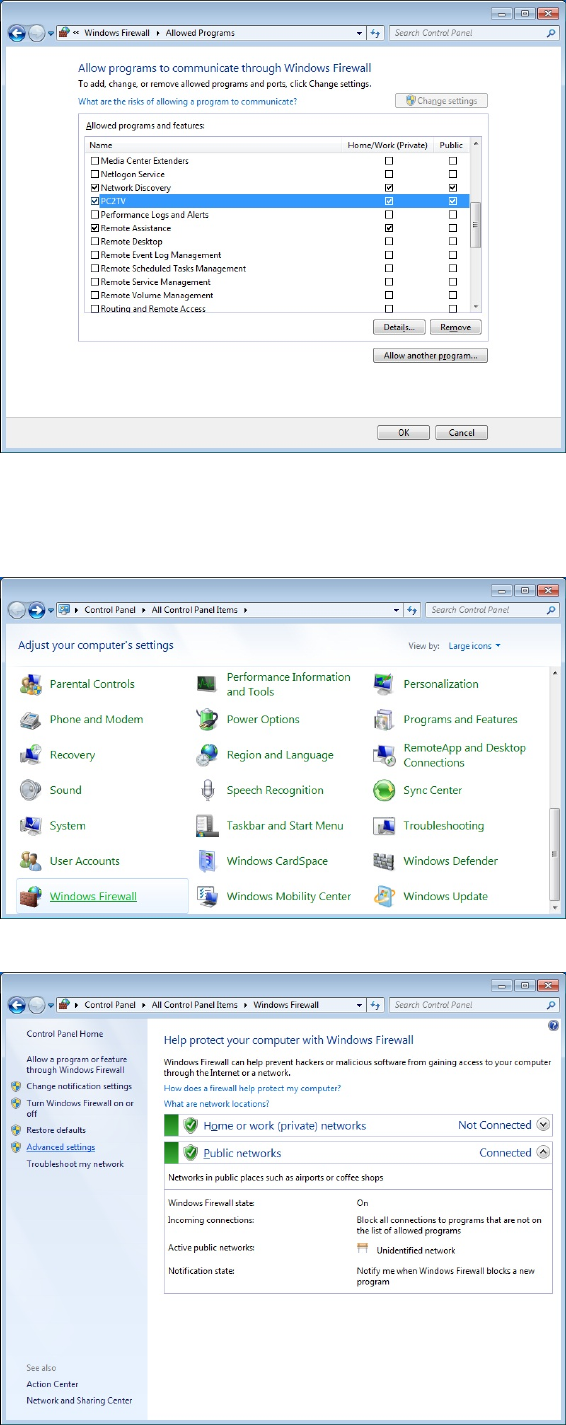566x1425 pixels.
Task: Click Allow another program... button
Action: pyautogui.click(x=429, y=355)
